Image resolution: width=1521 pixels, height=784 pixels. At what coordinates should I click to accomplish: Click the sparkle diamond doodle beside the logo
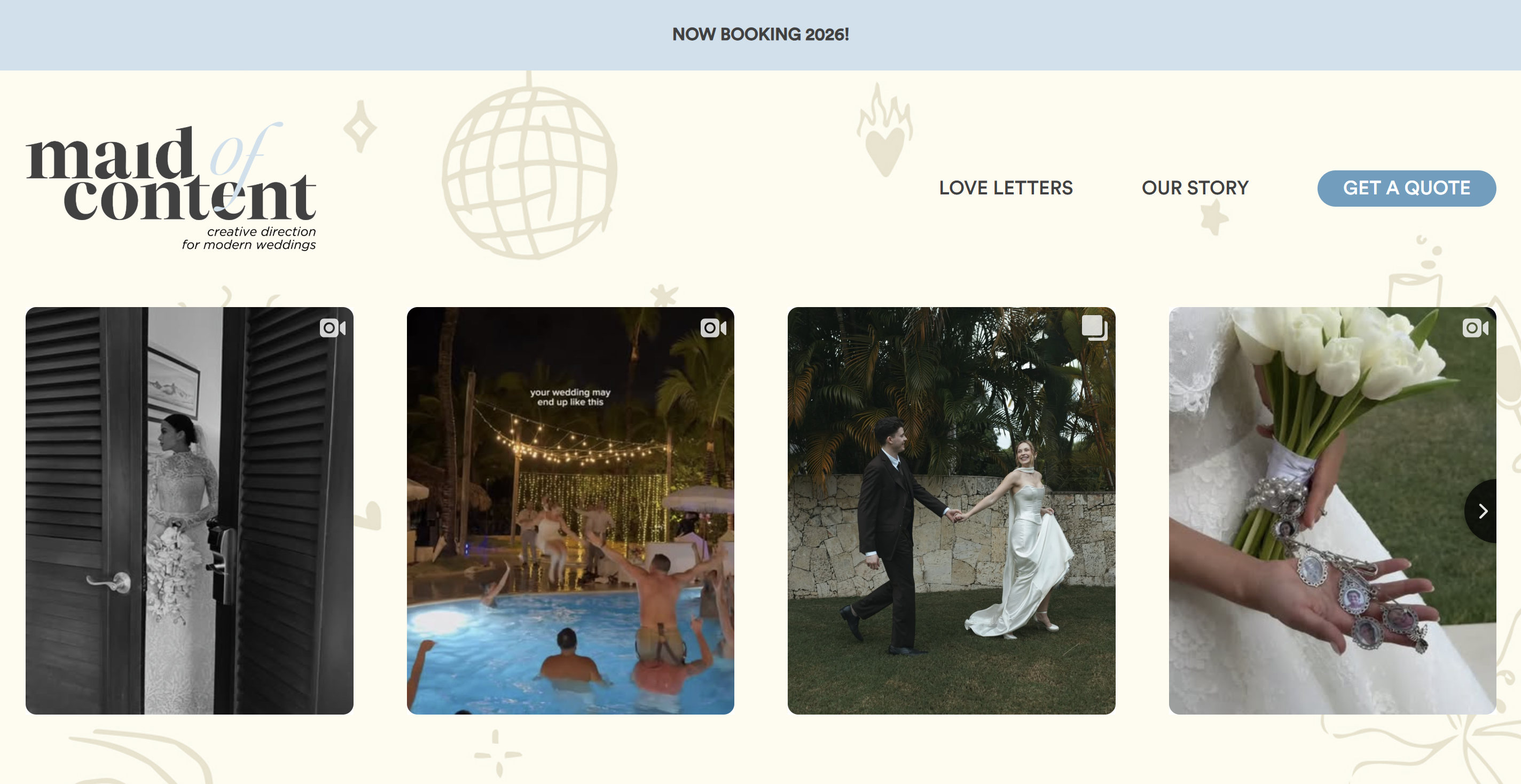[x=360, y=127]
